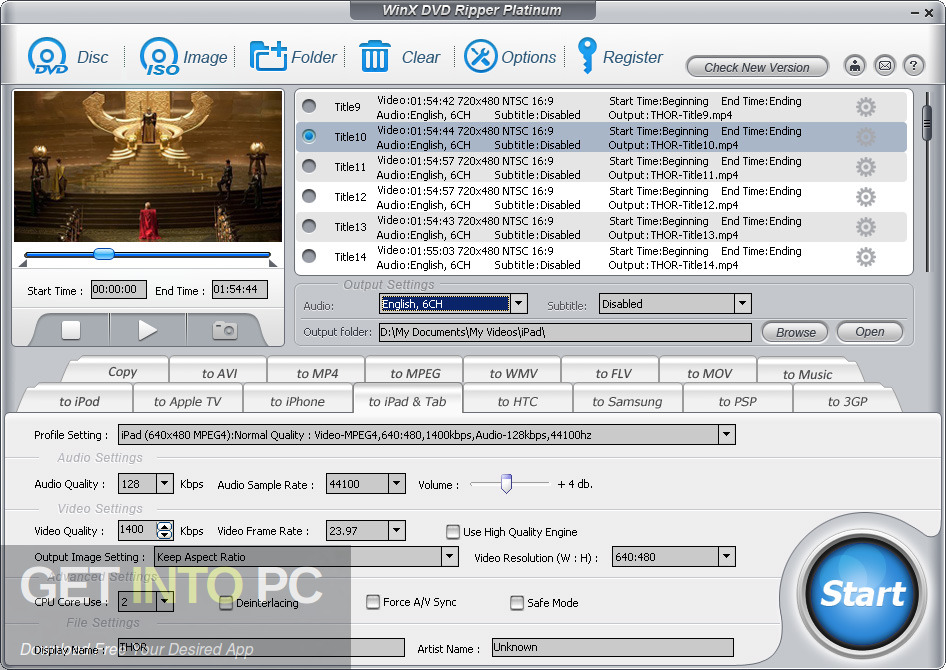This screenshot has height=670, width=946.
Task: Switch to the to iPhone tab
Action: (297, 401)
